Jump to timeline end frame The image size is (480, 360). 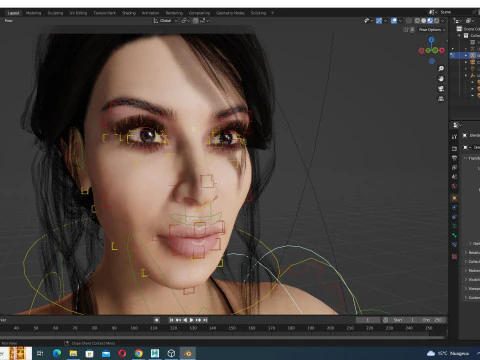[x=205, y=320]
